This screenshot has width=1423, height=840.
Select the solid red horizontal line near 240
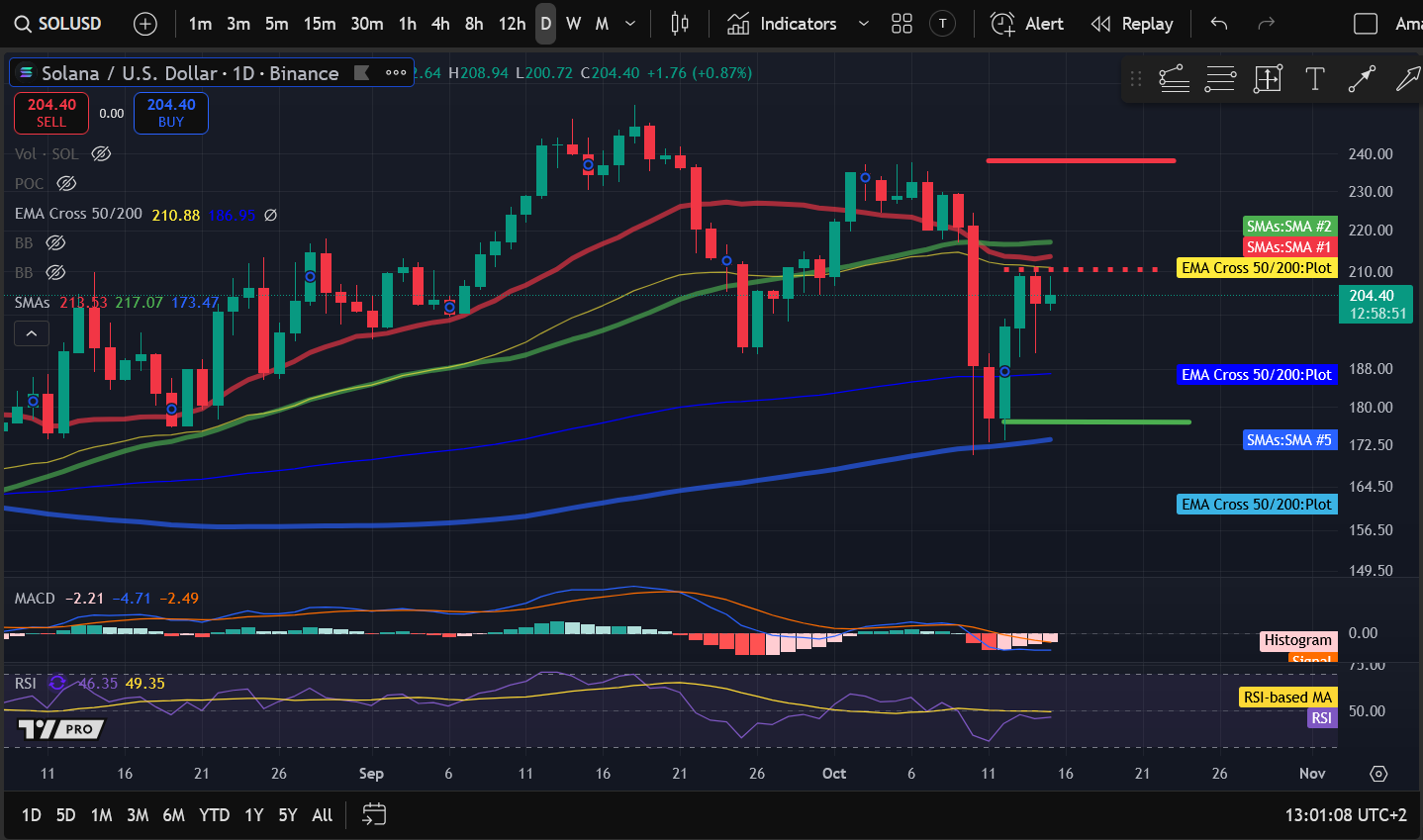pos(1081,160)
